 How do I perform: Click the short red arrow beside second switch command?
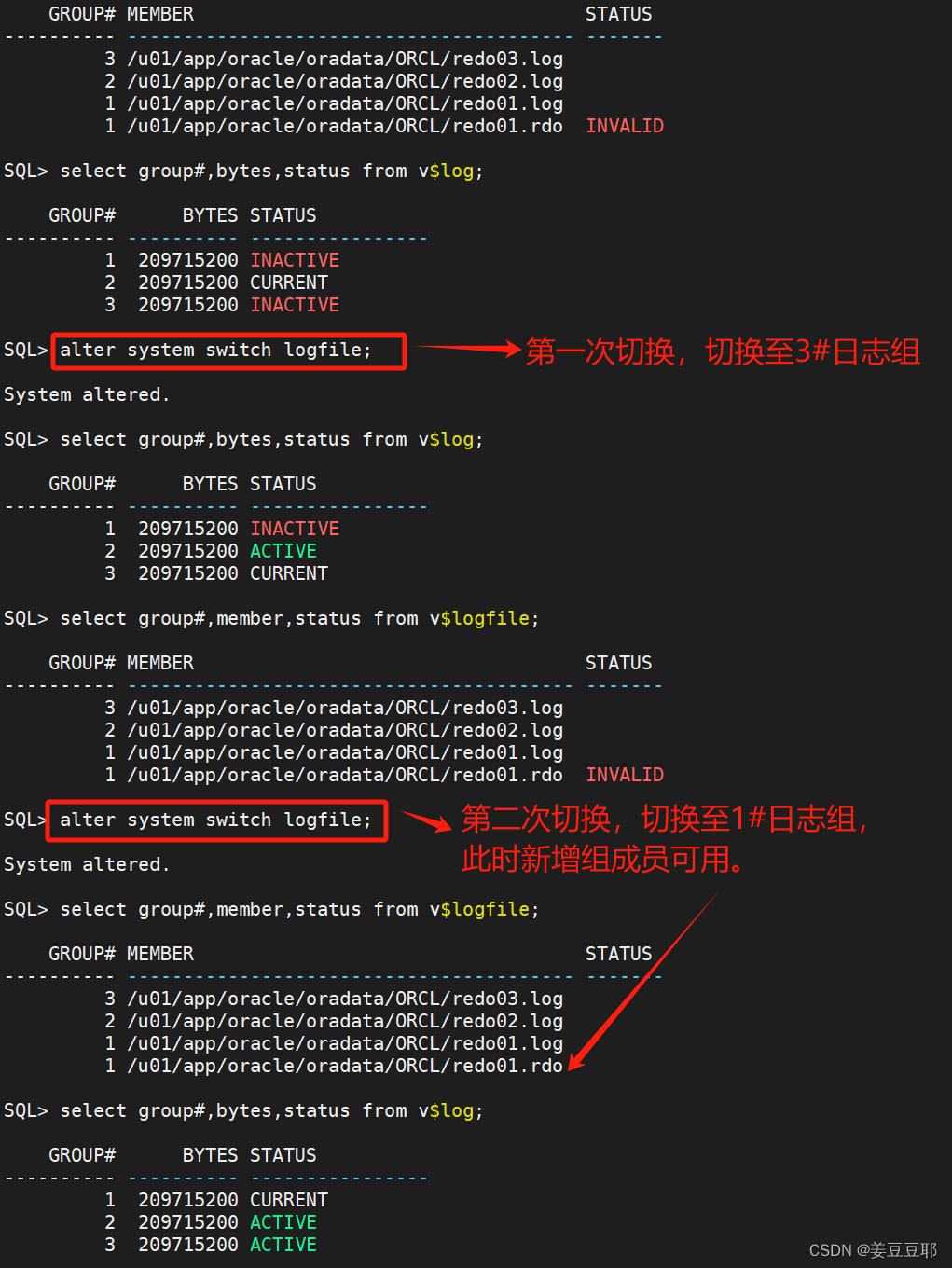[426, 820]
